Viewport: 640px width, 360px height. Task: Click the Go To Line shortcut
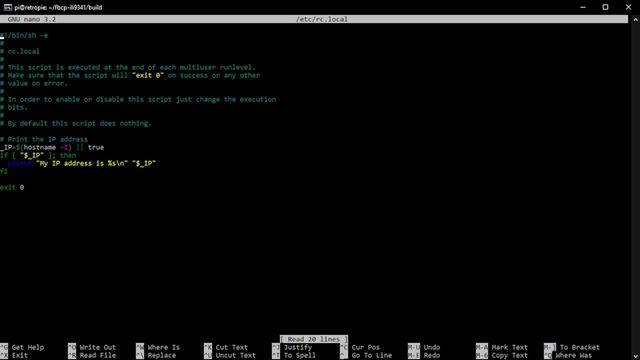click(366, 356)
